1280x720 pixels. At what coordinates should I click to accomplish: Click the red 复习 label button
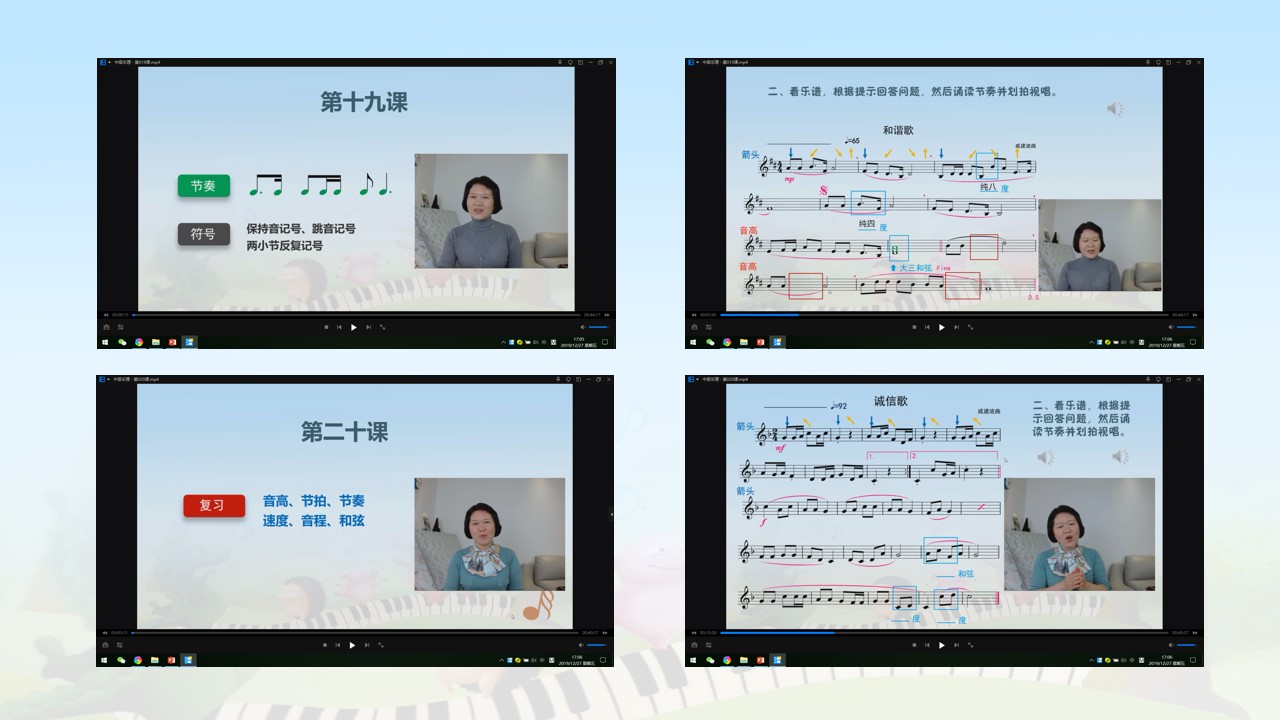[x=213, y=506]
